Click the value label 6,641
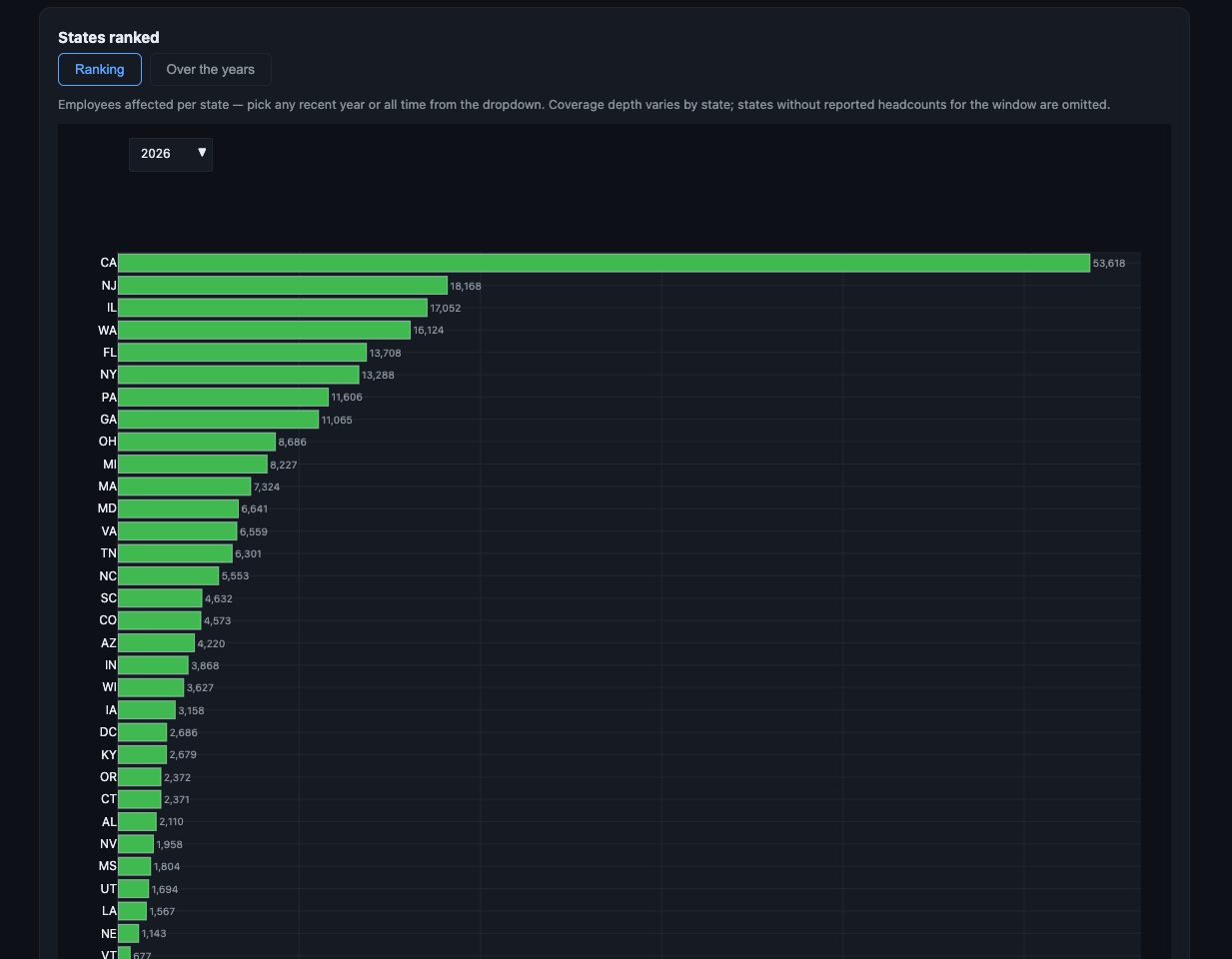Viewport: 1232px width, 959px height. 255,509
